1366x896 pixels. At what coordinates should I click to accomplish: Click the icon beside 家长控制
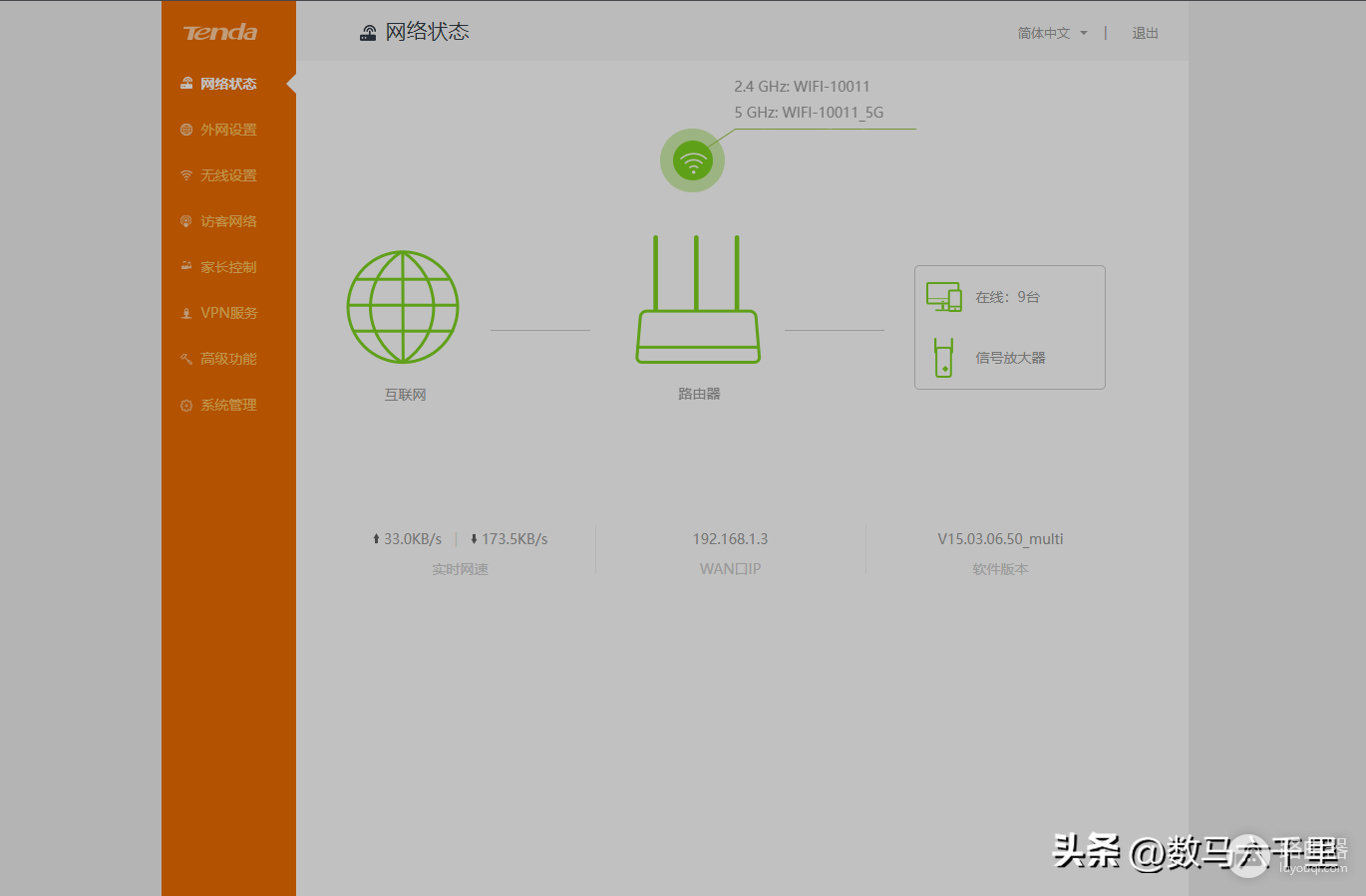(186, 266)
